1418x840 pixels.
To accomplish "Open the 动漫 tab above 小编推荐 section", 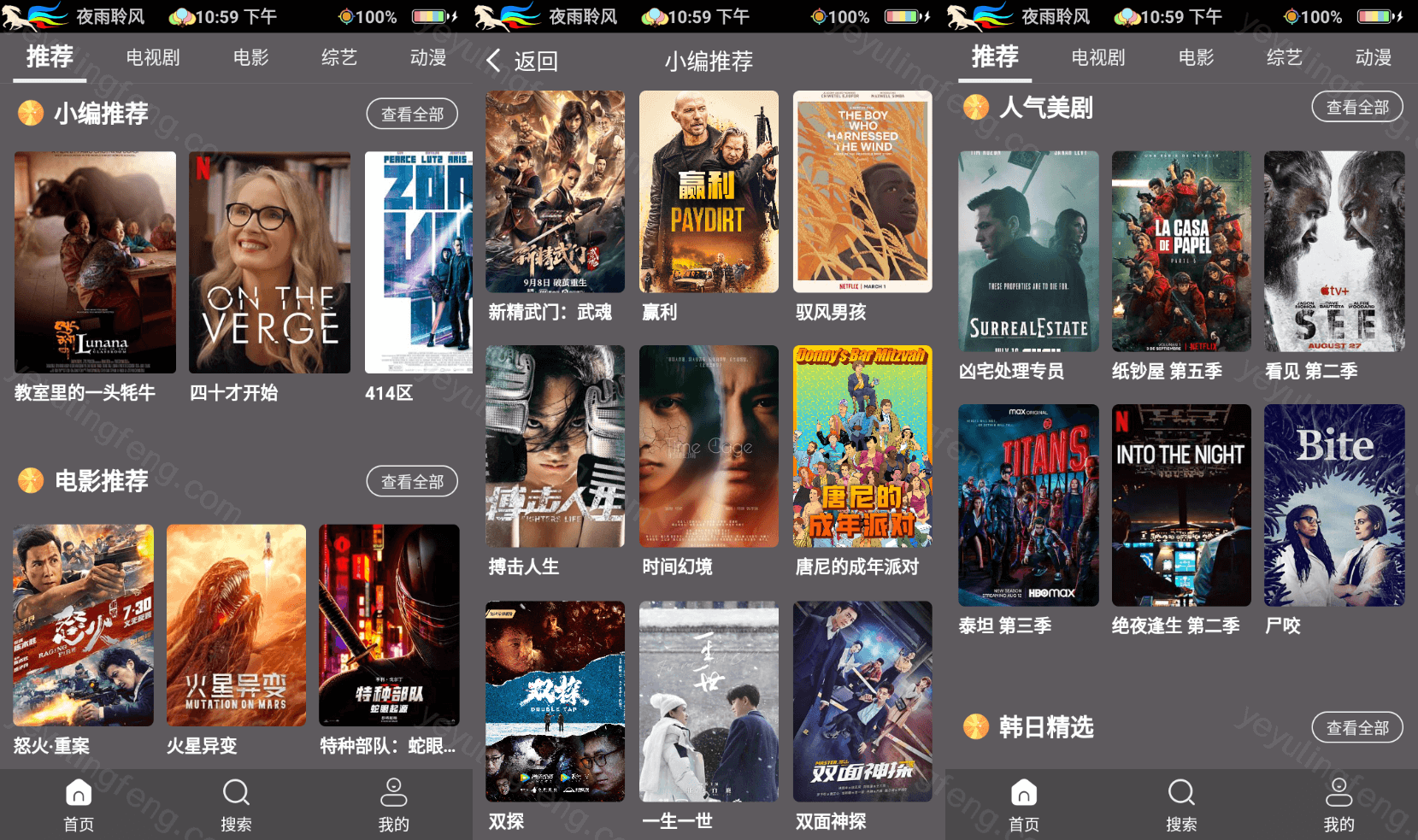I will pos(428,57).
